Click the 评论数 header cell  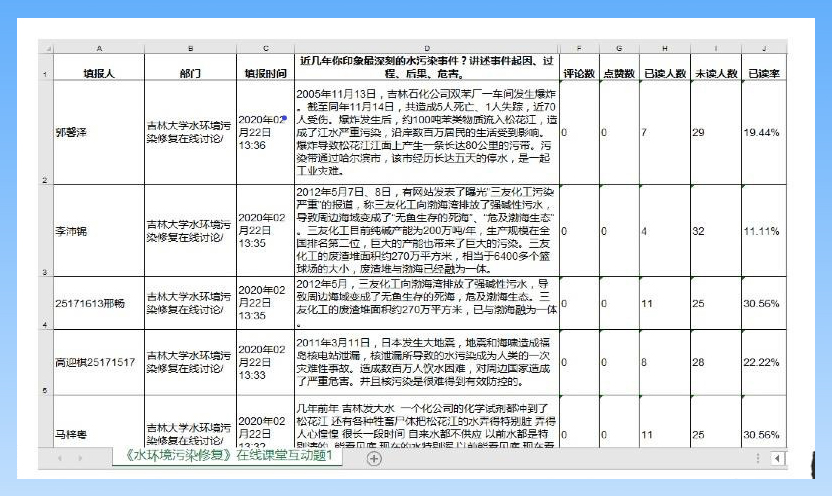pos(578,73)
